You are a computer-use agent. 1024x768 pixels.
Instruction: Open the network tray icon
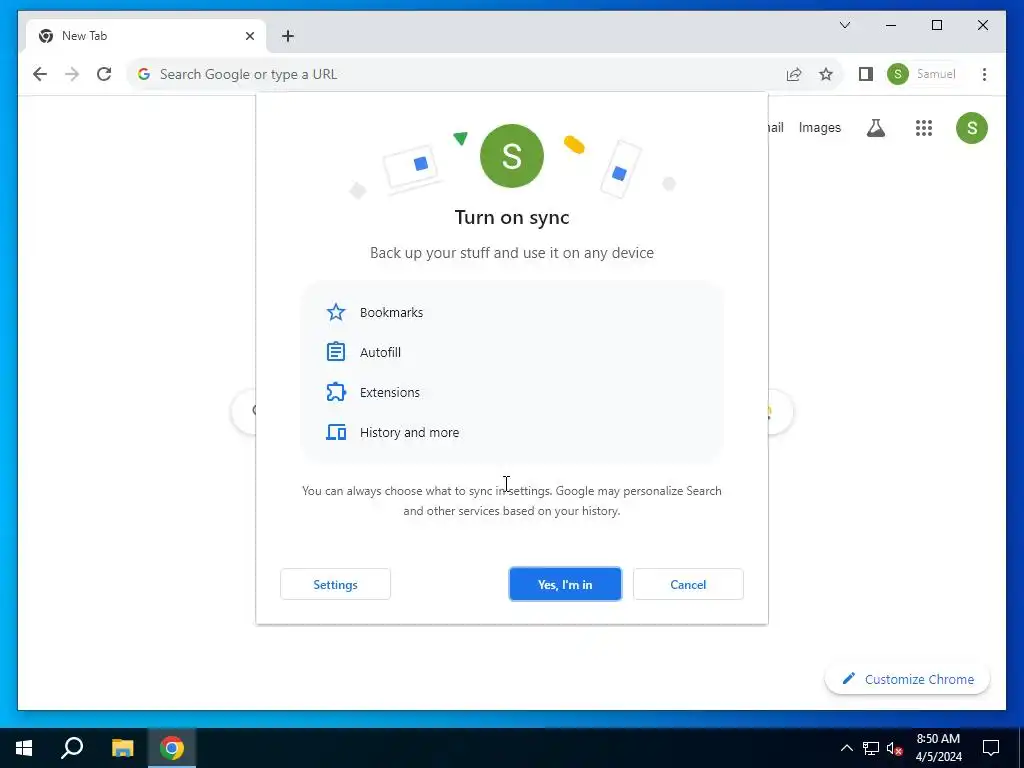click(x=871, y=748)
